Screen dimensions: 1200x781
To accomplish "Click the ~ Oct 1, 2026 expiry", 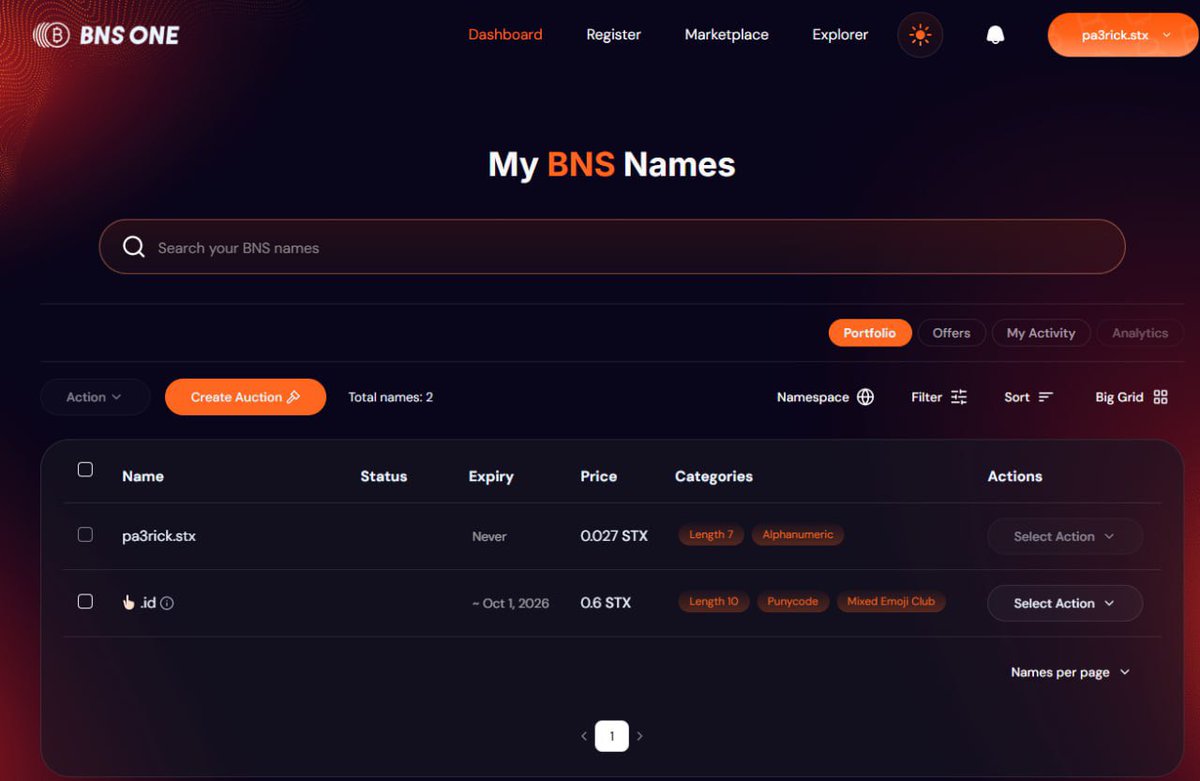I will click(510, 603).
